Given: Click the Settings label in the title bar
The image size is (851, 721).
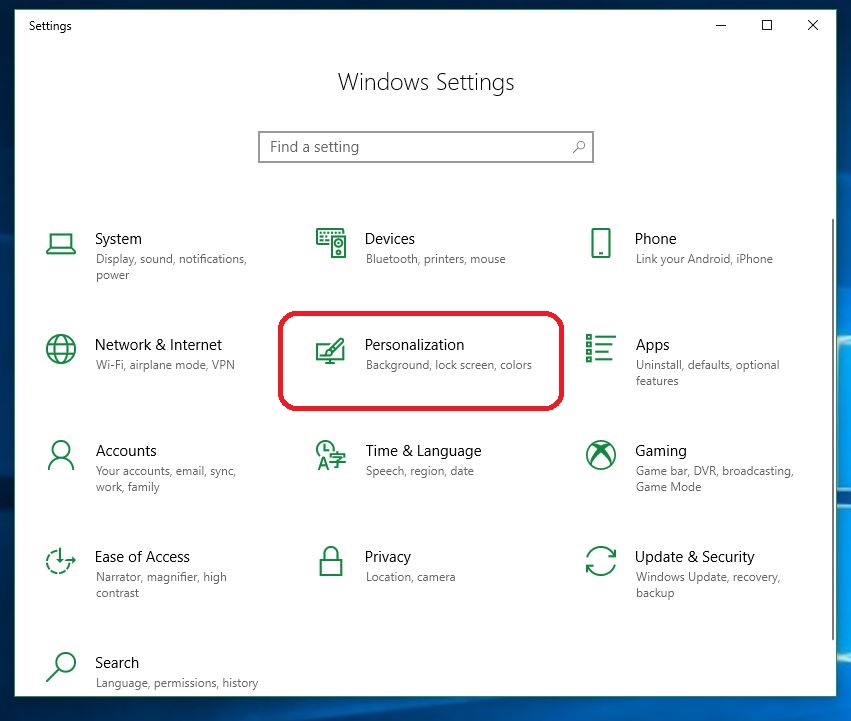Looking at the screenshot, I should [x=50, y=25].
